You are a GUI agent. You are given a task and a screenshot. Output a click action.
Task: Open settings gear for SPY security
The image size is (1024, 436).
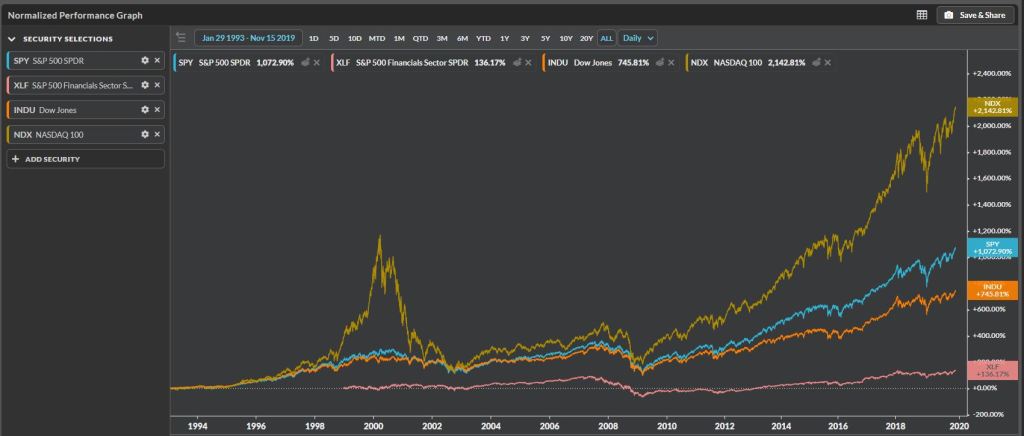[145, 61]
